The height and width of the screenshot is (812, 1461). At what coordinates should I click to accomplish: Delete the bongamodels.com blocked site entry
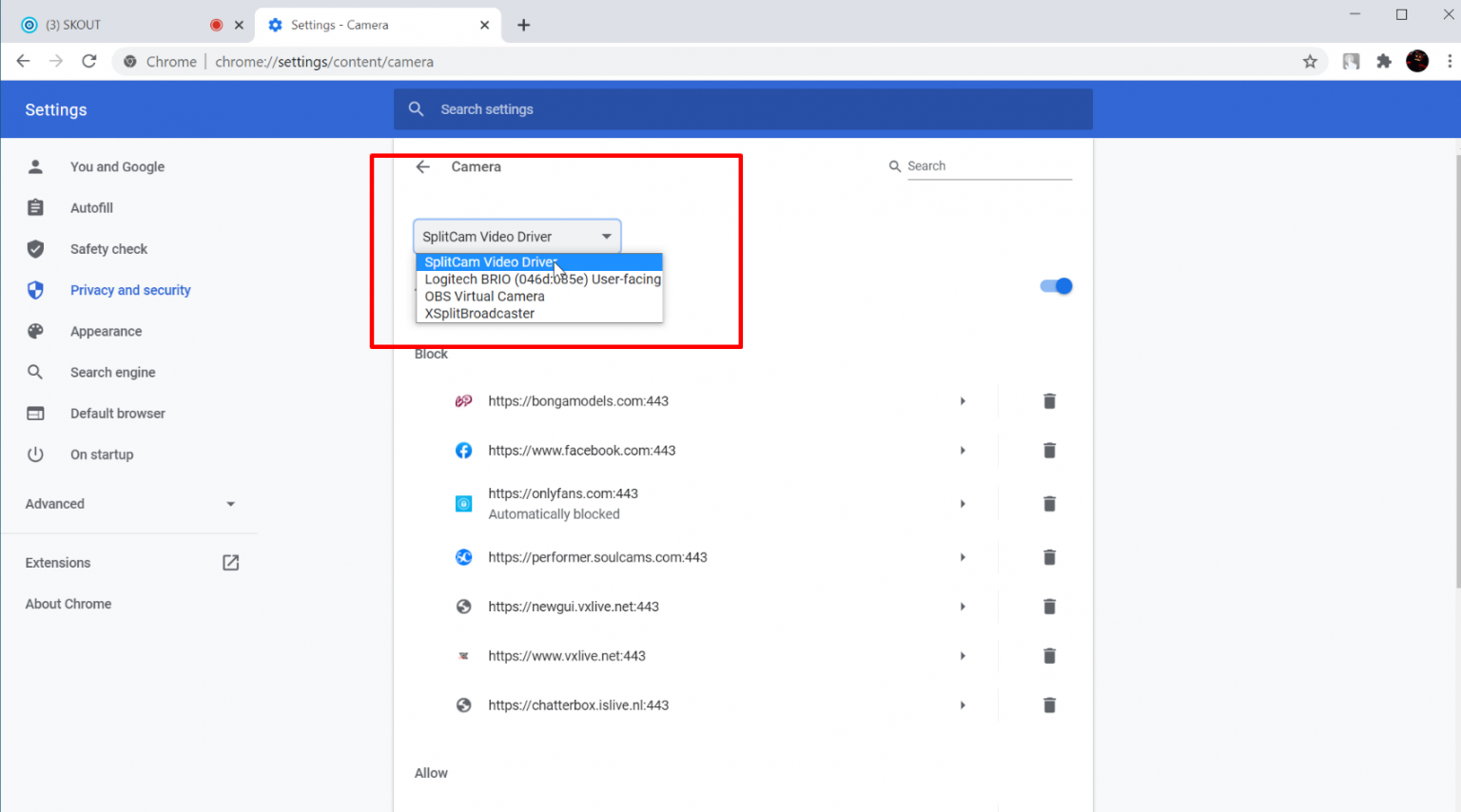tap(1049, 401)
